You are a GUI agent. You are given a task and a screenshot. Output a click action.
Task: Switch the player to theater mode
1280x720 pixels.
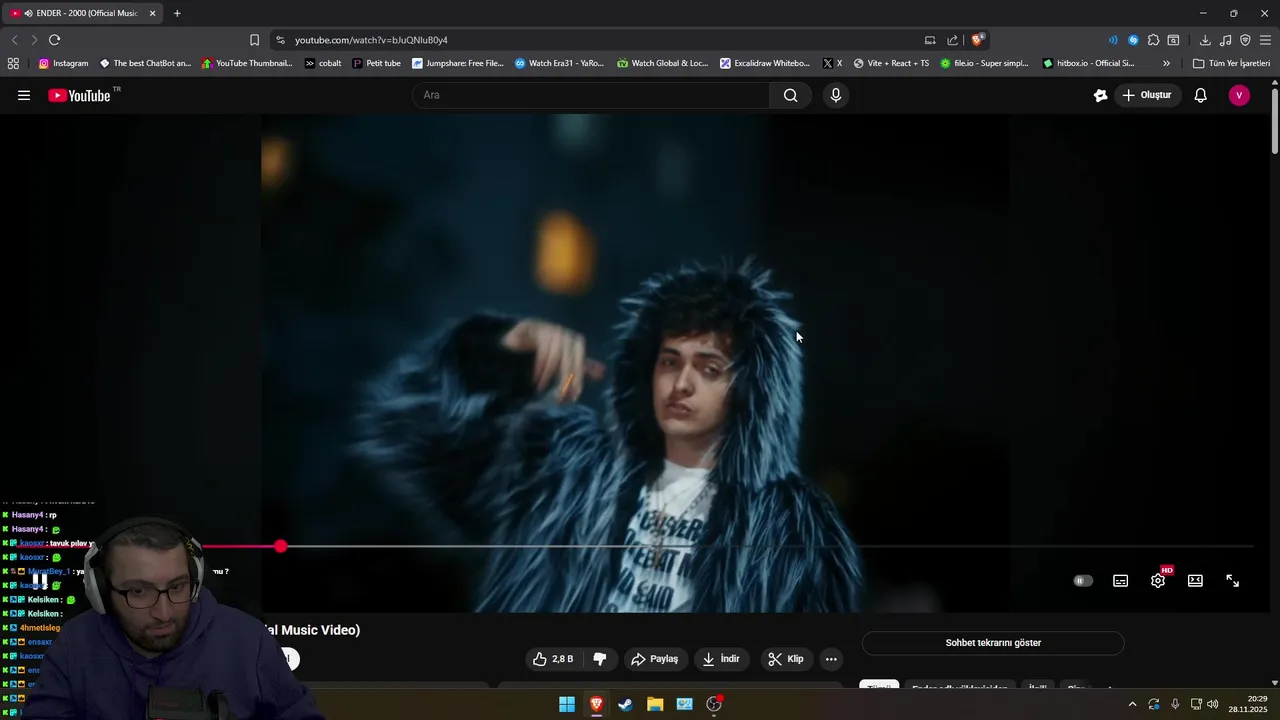pyautogui.click(x=1195, y=581)
